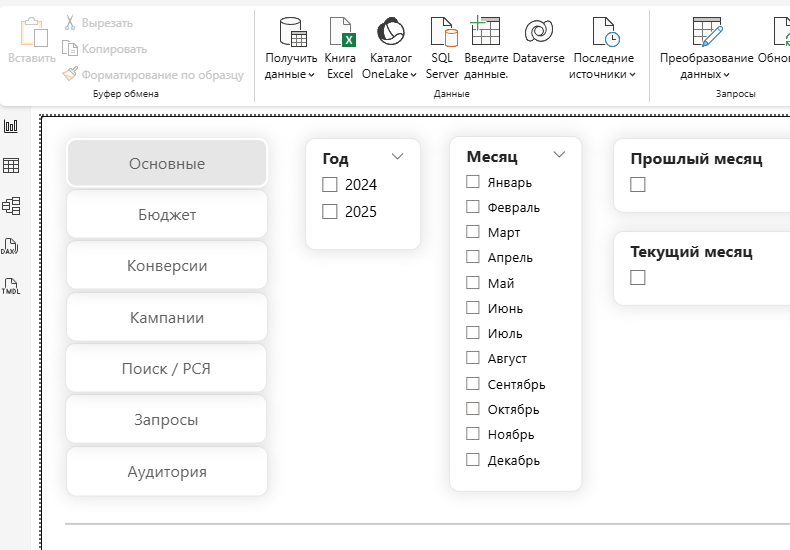Collapse the Месяц slicer chevron
This screenshot has height=550, width=790.
[x=559, y=155]
